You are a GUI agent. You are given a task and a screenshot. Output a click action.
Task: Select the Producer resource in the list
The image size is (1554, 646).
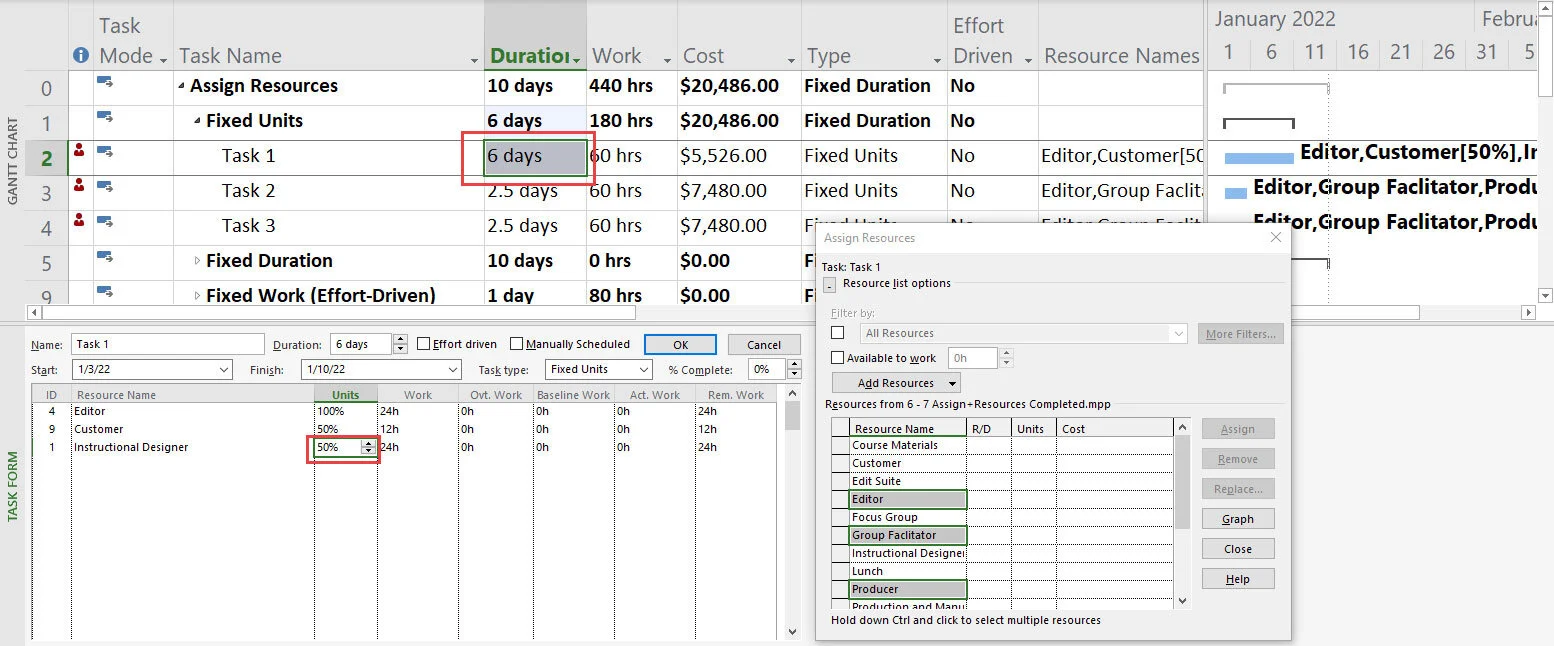(x=908, y=589)
